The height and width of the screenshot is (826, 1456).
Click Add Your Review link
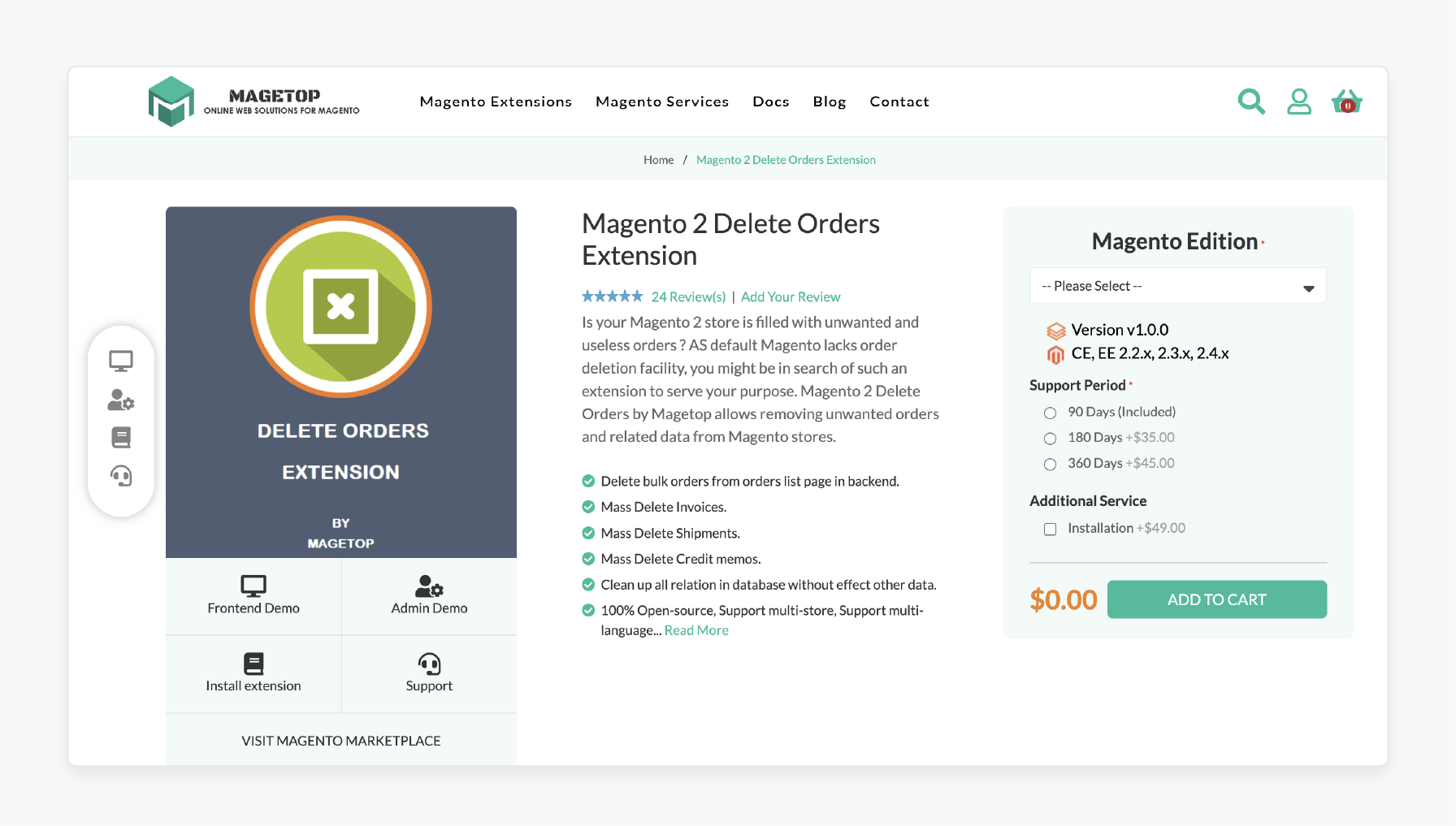[791, 297]
